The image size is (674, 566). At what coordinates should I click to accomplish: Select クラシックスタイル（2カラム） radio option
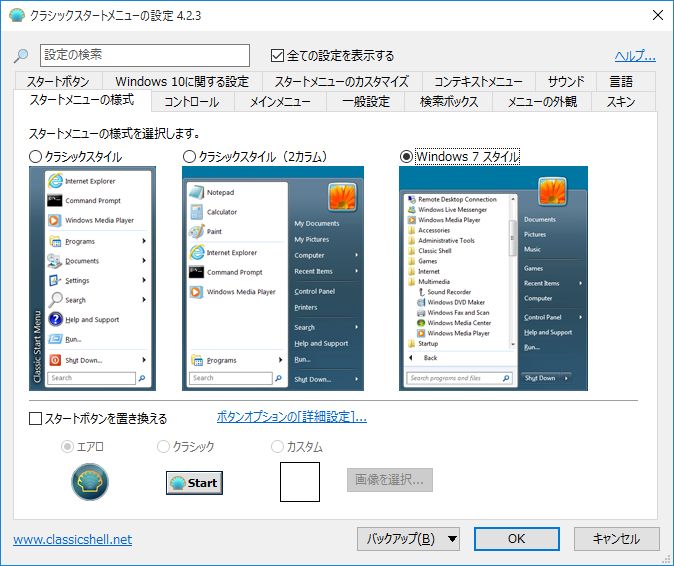pos(190,156)
